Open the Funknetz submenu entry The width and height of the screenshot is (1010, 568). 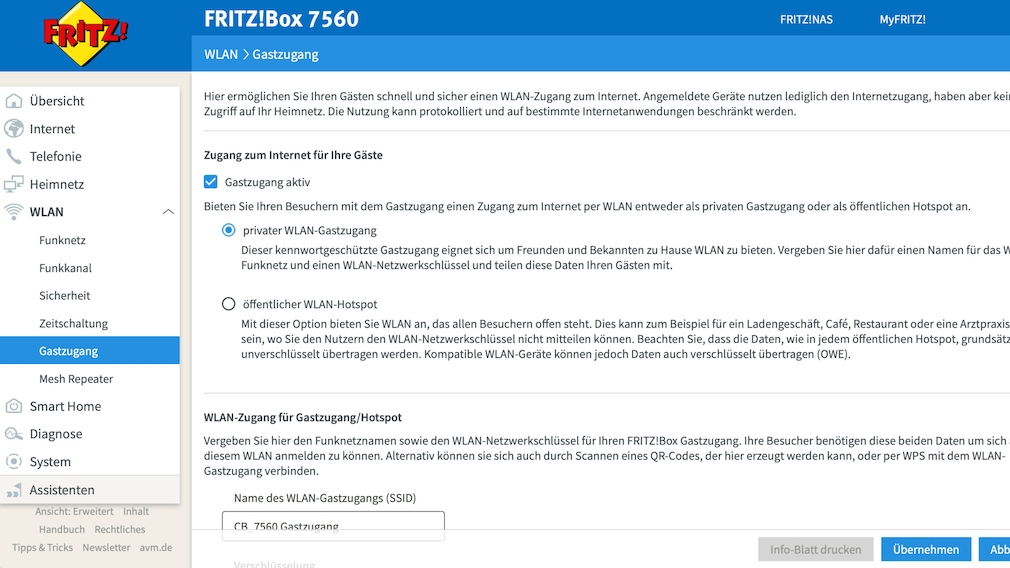point(62,240)
